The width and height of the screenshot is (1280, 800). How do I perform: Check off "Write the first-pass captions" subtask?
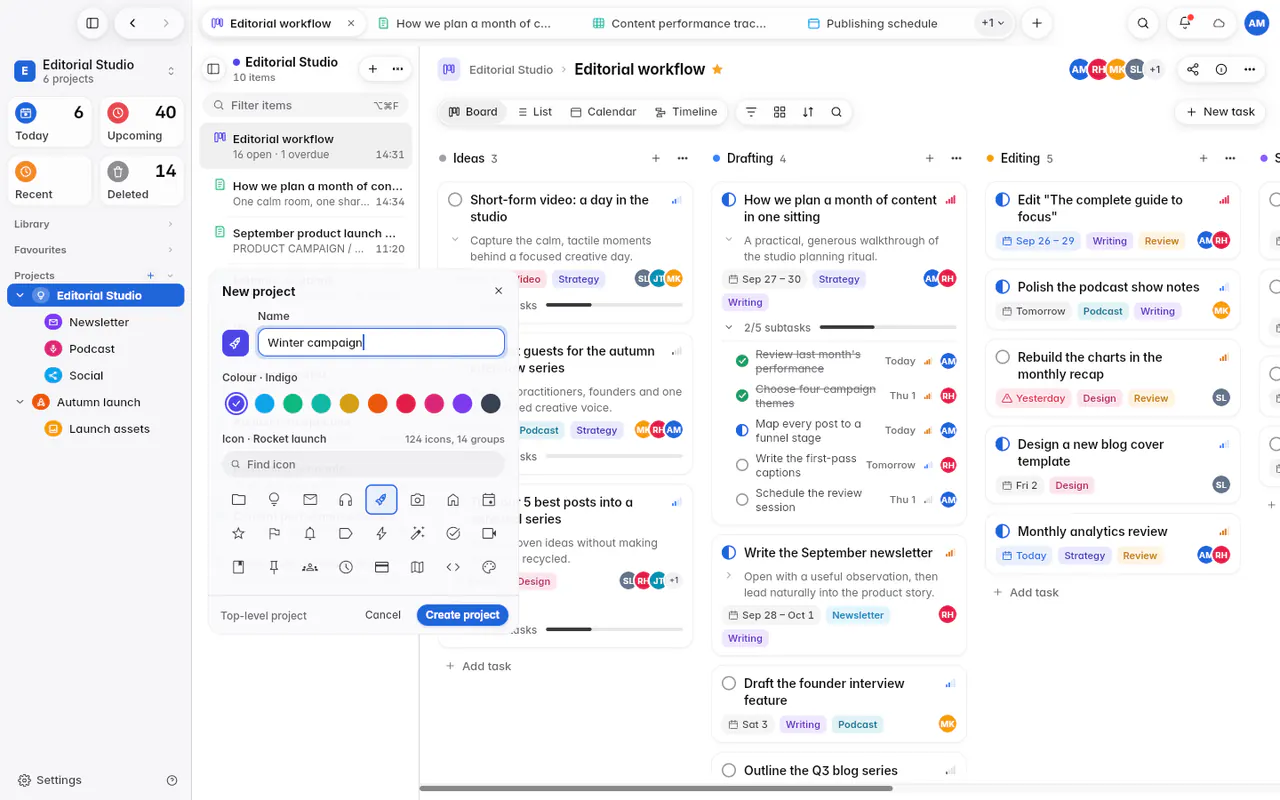pyautogui.click(x=742, y=465)
